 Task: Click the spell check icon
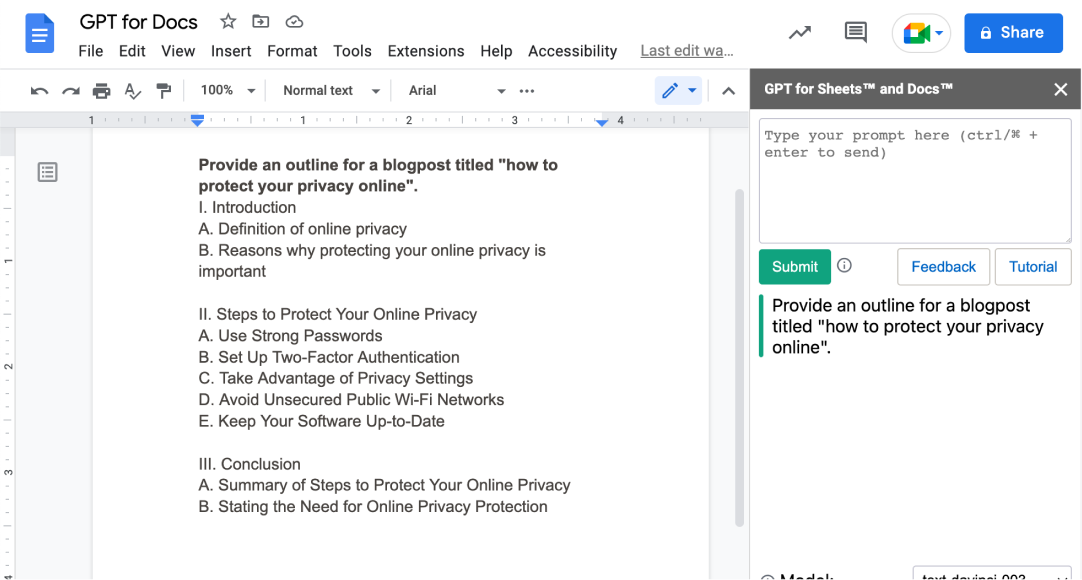pos(132,91)
